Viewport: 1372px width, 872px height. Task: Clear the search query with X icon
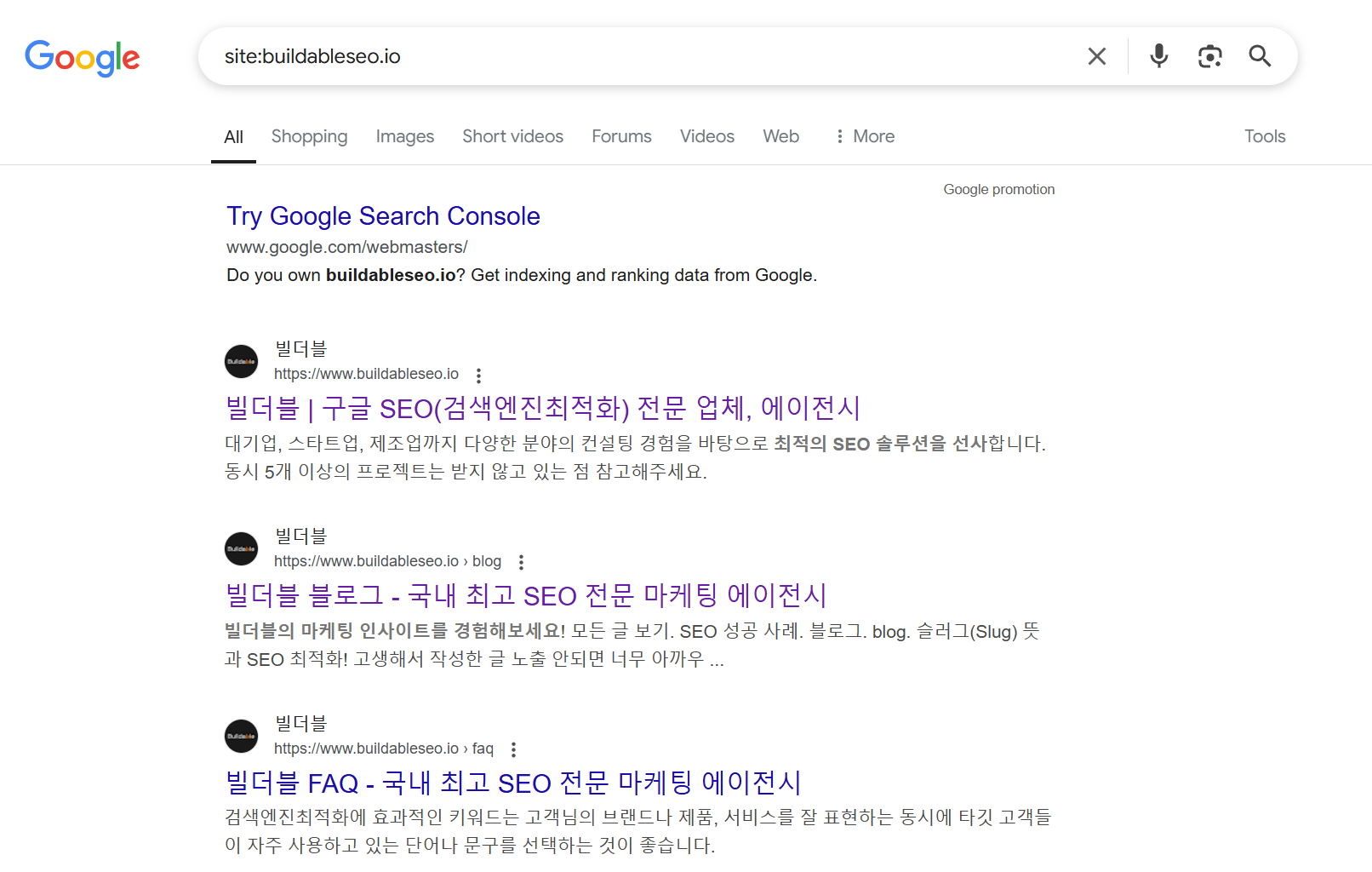(x=1097, y=56)
